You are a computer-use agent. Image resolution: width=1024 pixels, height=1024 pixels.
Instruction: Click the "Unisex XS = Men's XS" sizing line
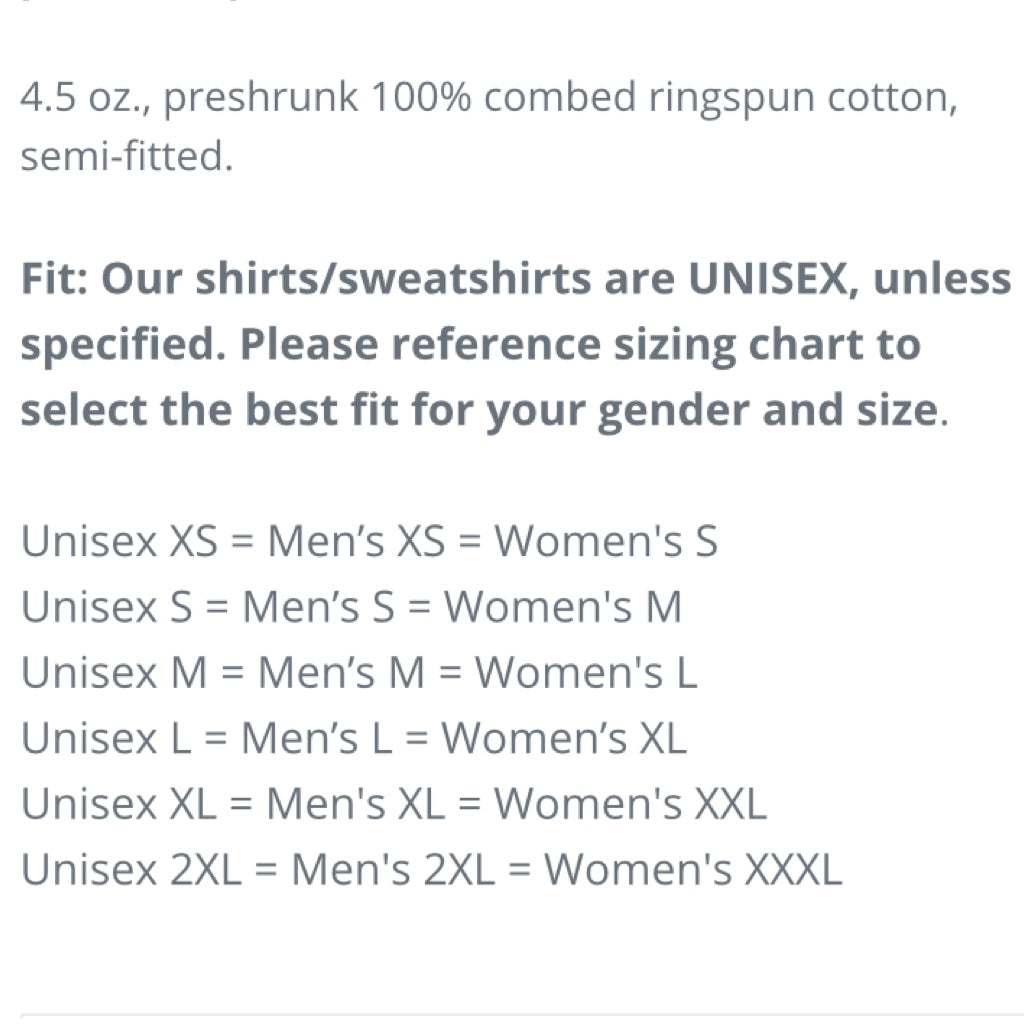coord(369,541)
